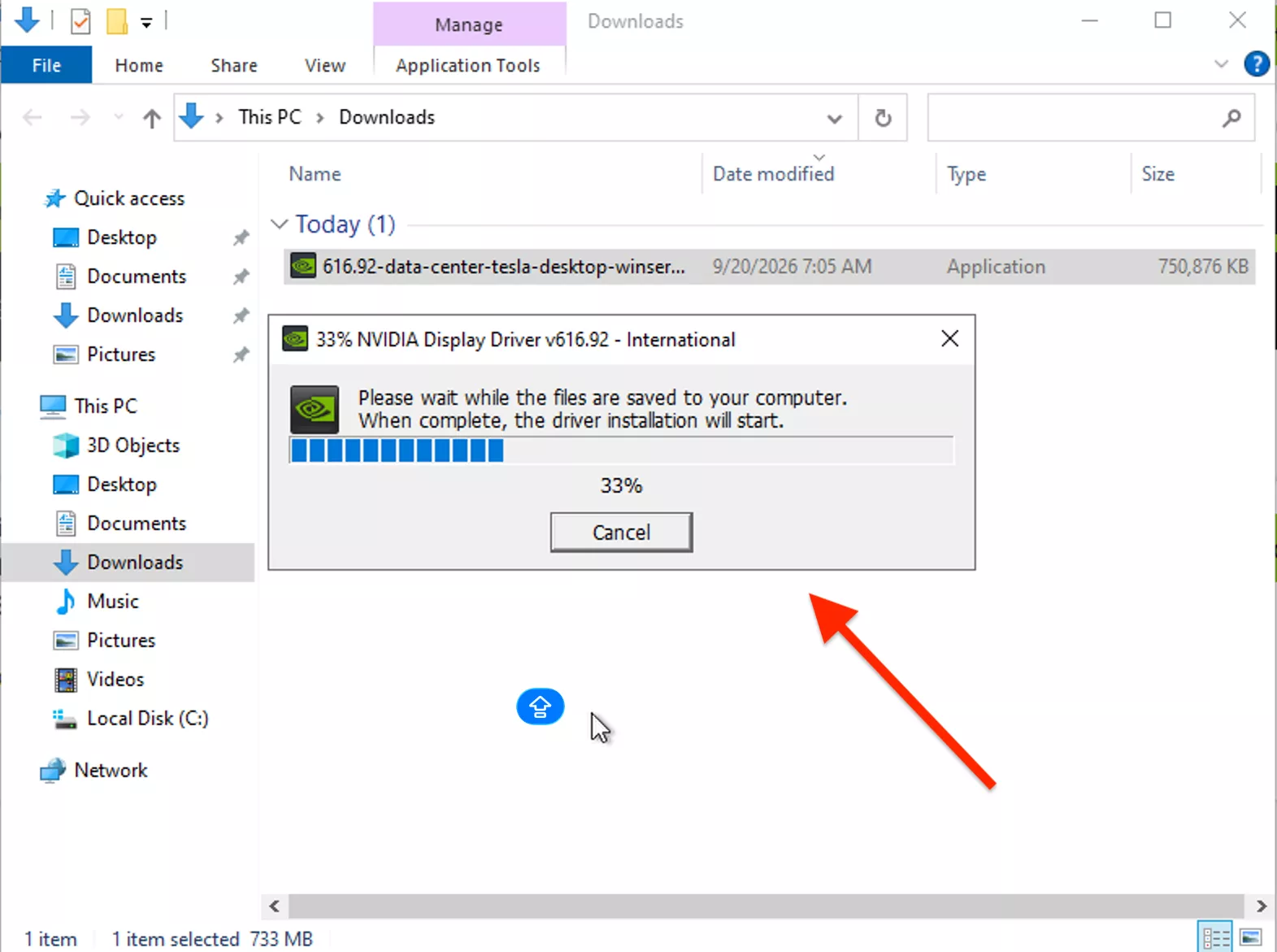
Task: Open the Customize Quick Access Toolbar dropdown
Action: 146,23
